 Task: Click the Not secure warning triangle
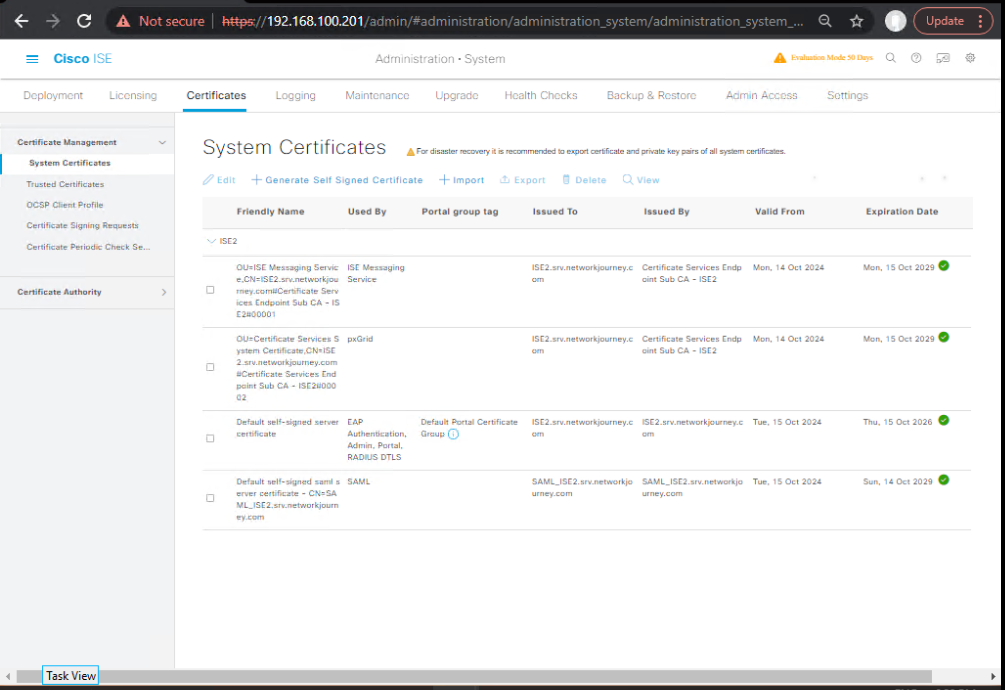(x=123, y=21)
